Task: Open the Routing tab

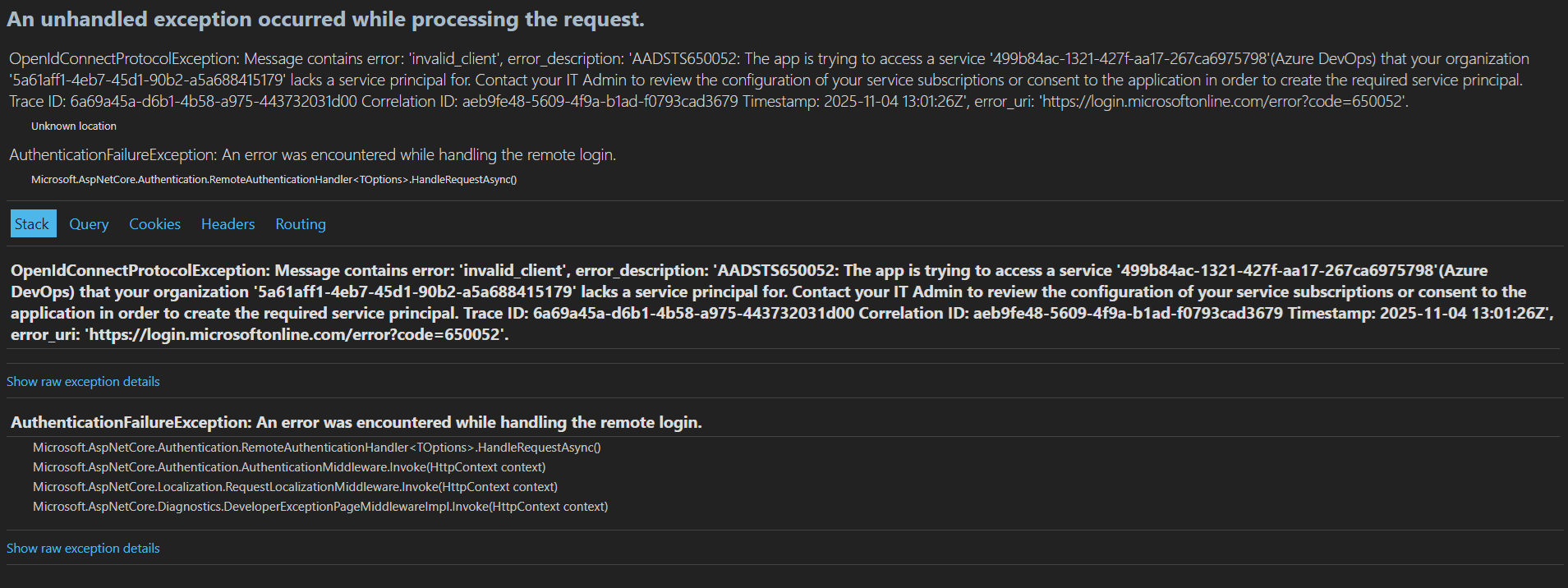Action: click(x=301, y=224)
